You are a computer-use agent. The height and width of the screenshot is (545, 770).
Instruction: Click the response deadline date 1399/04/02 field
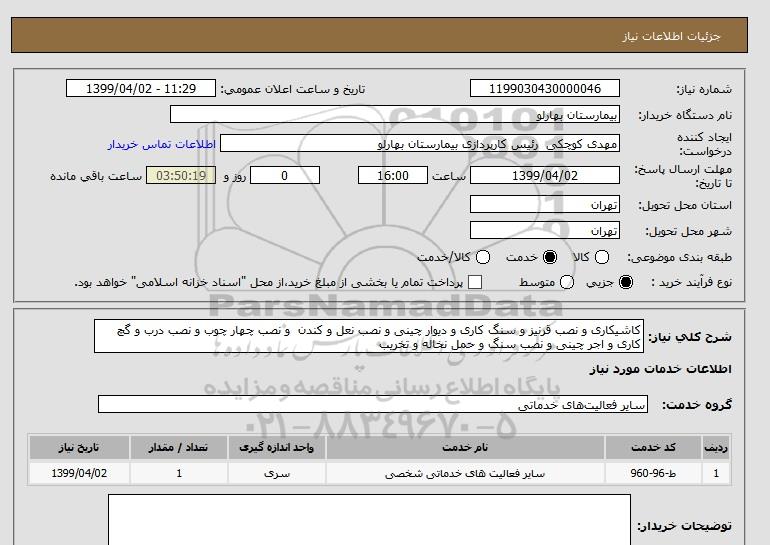545,175
